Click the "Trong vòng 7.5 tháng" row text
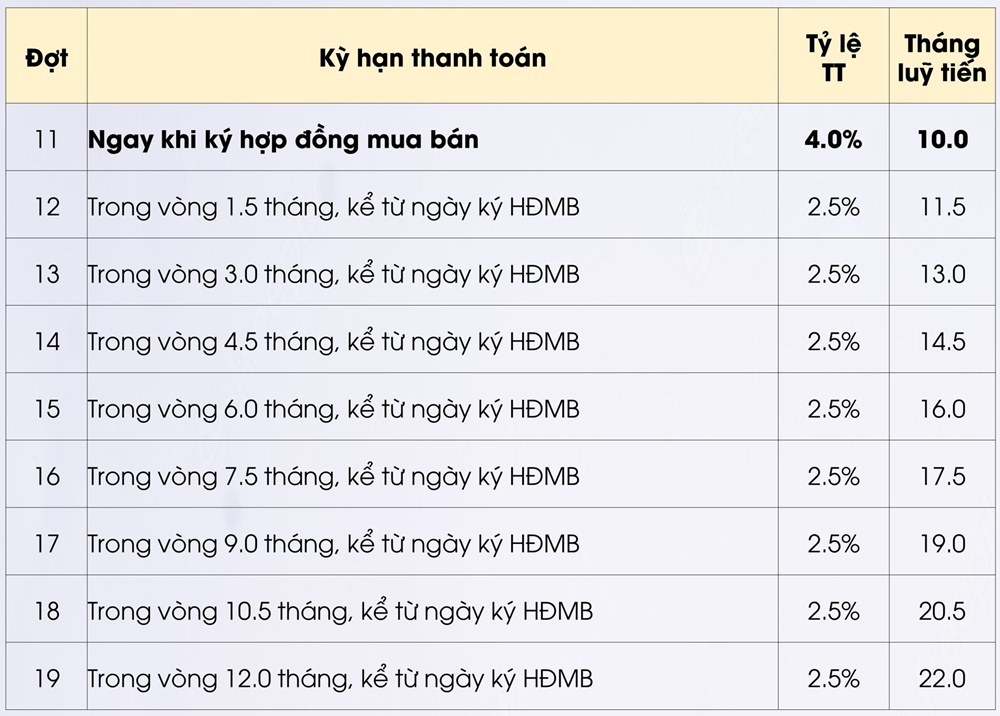 pyautogui.click(x=333, y=476)
